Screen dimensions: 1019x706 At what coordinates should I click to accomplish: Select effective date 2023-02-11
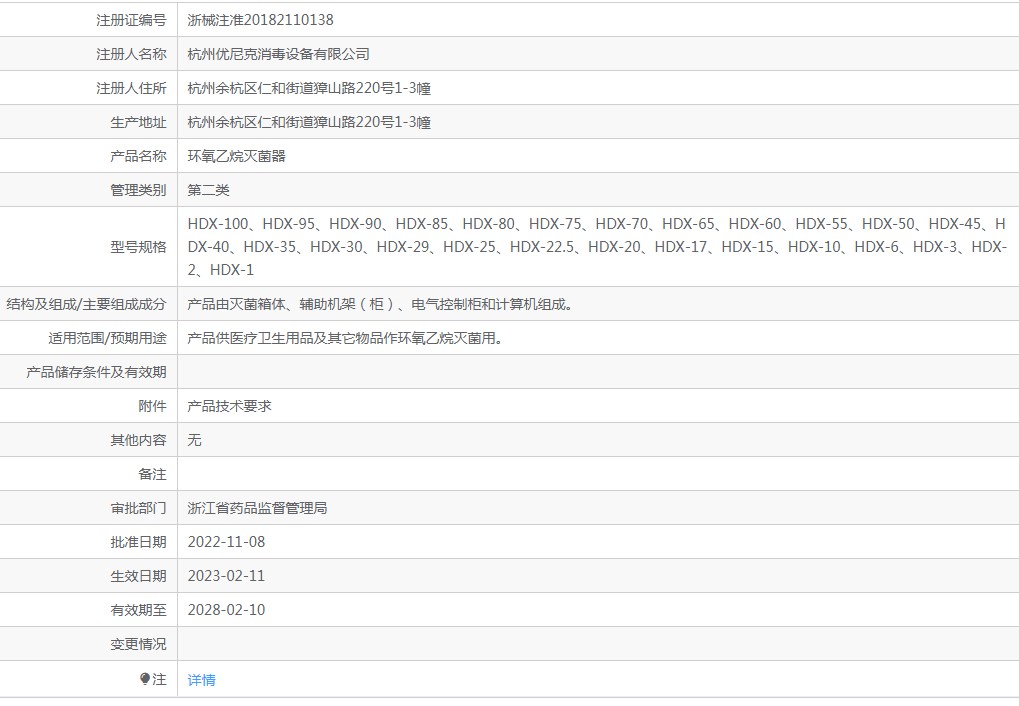click(226, 576)
